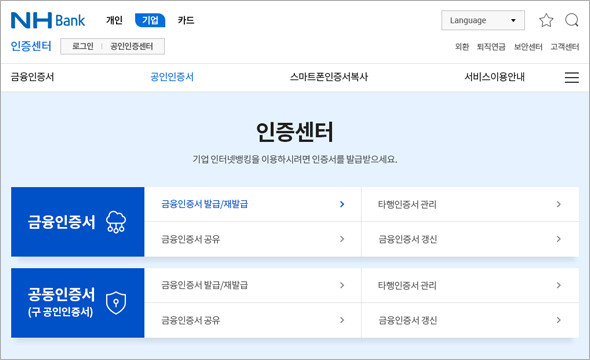
Task: Click the 로그인 button
Action: [82, 46]
